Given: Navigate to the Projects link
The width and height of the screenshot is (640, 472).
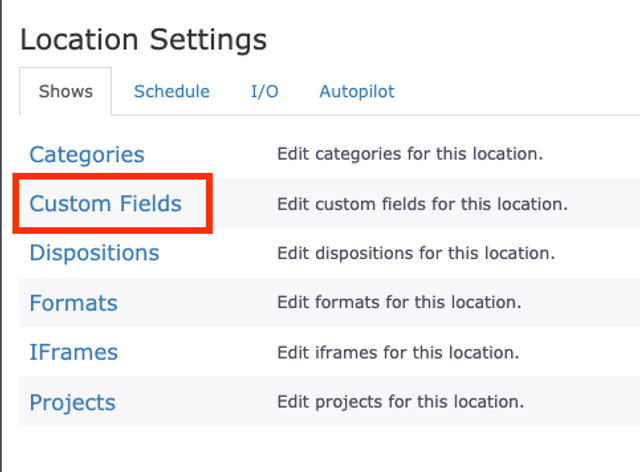Looking at the screenshot, I should point(72,403).
